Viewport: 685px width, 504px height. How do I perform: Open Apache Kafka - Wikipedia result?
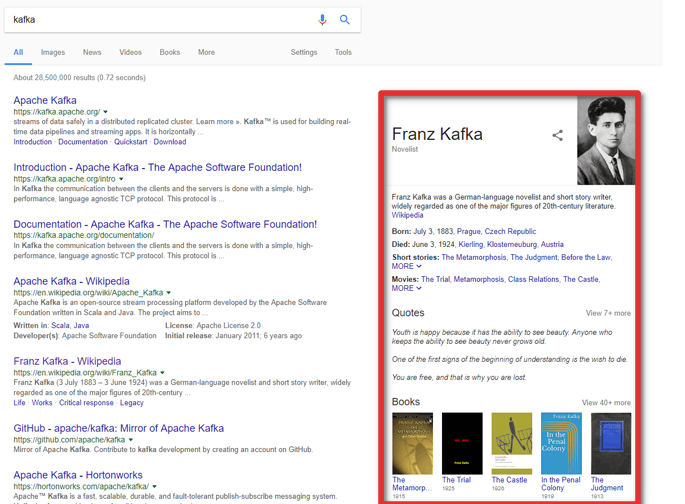tap(71, 281)
